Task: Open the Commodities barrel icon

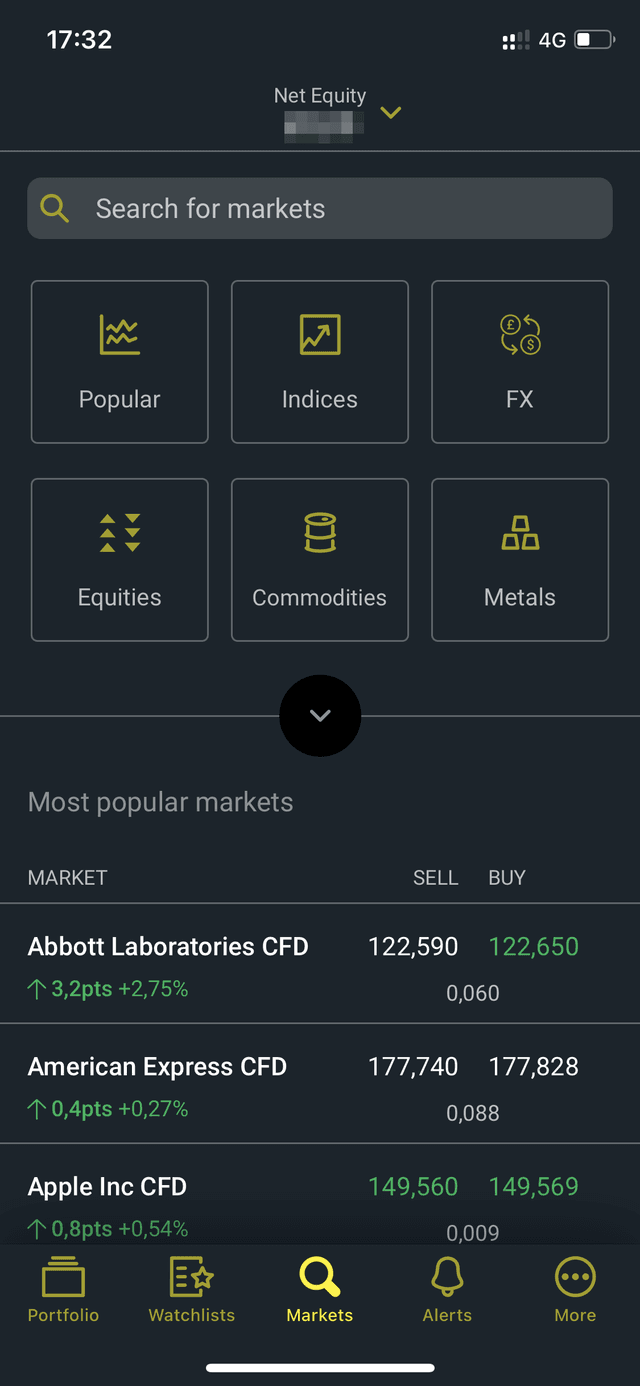Action: click(319, 533)
